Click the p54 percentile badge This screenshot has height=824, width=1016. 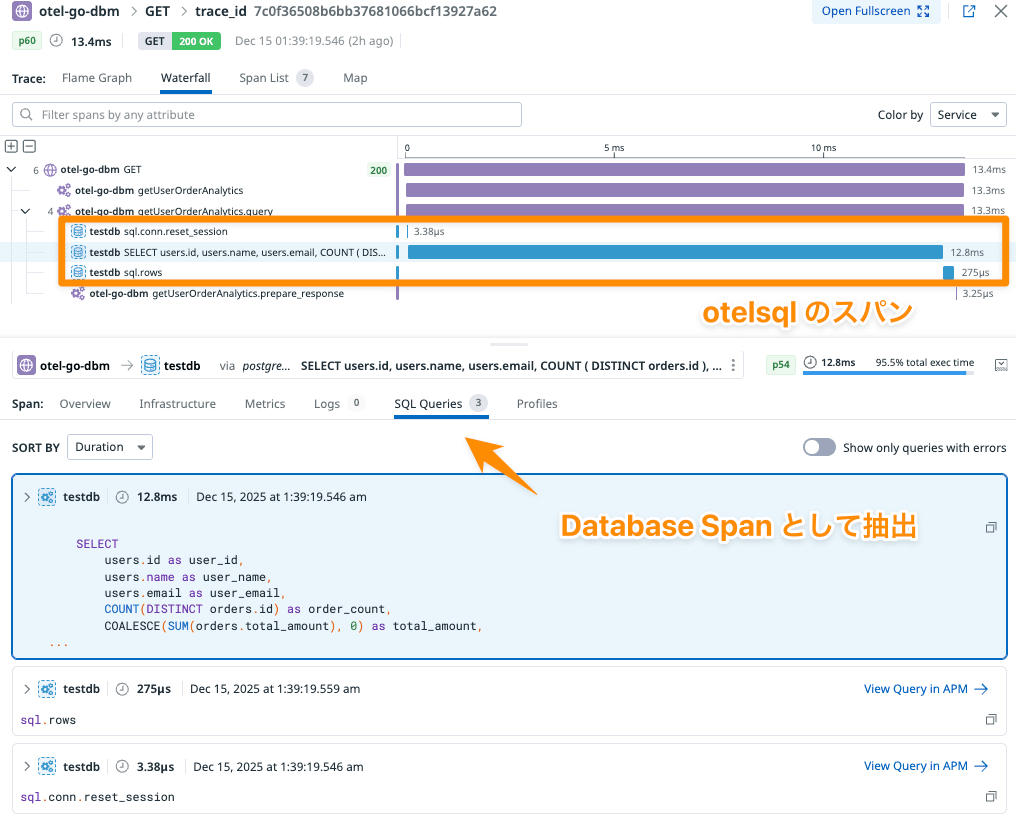[x=781, y=365]
